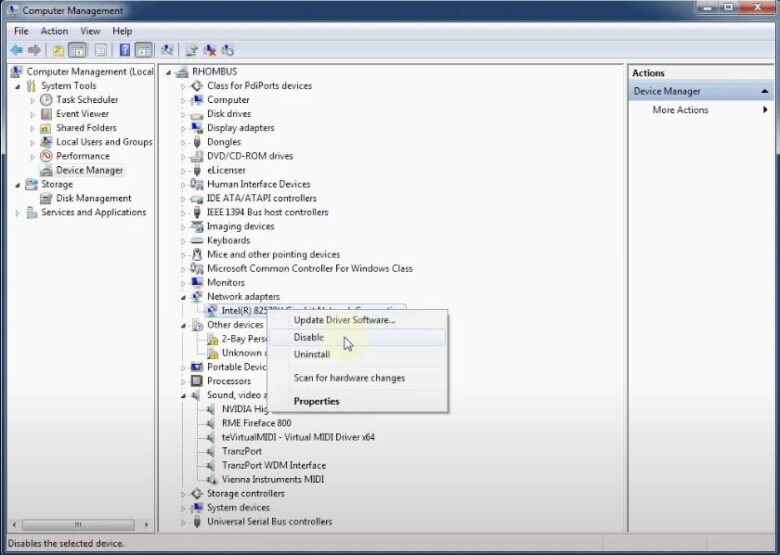The width and height of the screenshot is (780, 555).
Task: Click the Processors category icon
Action: coord(197,381)
